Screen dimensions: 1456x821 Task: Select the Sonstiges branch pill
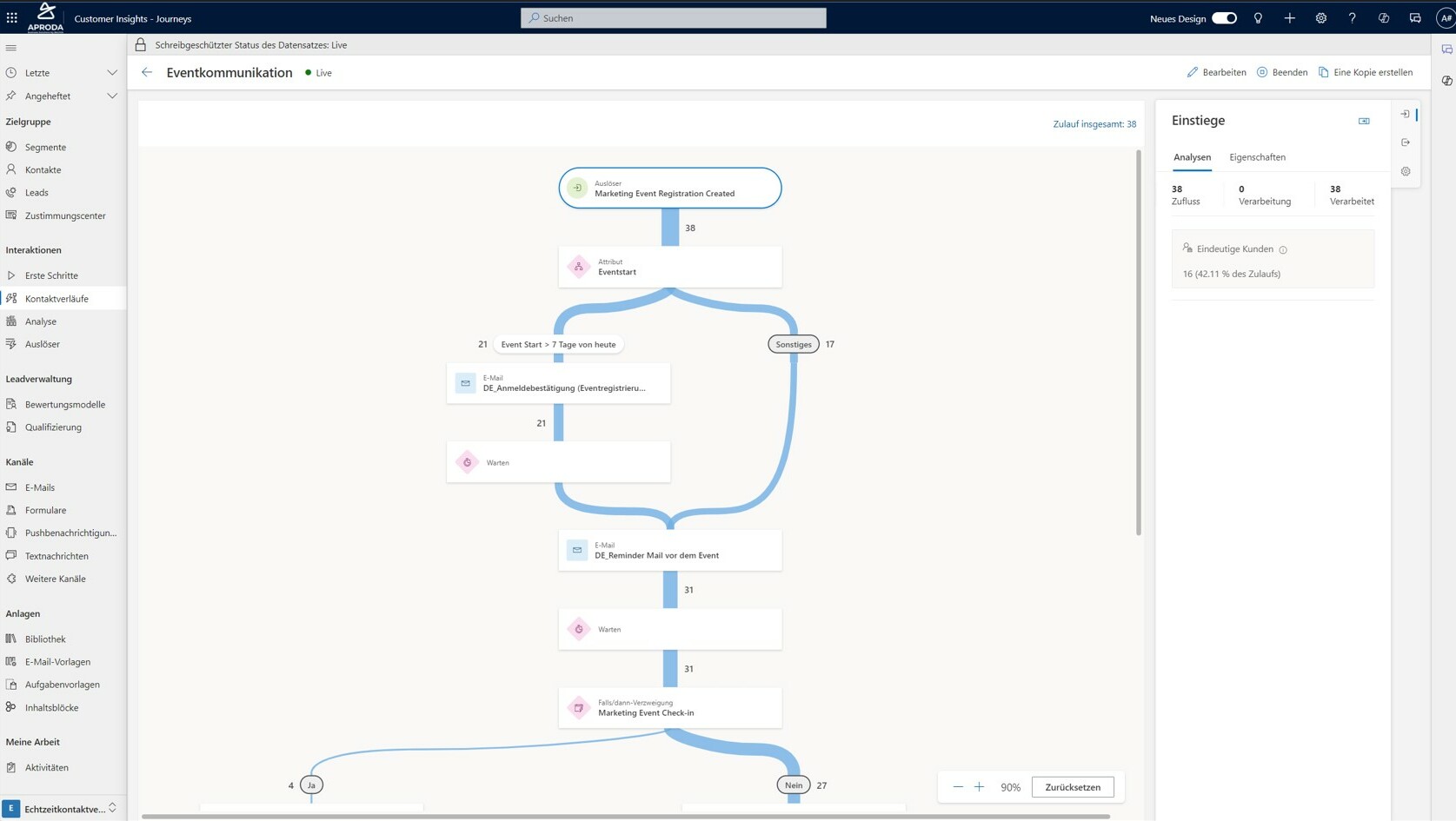tap(793, 344)
